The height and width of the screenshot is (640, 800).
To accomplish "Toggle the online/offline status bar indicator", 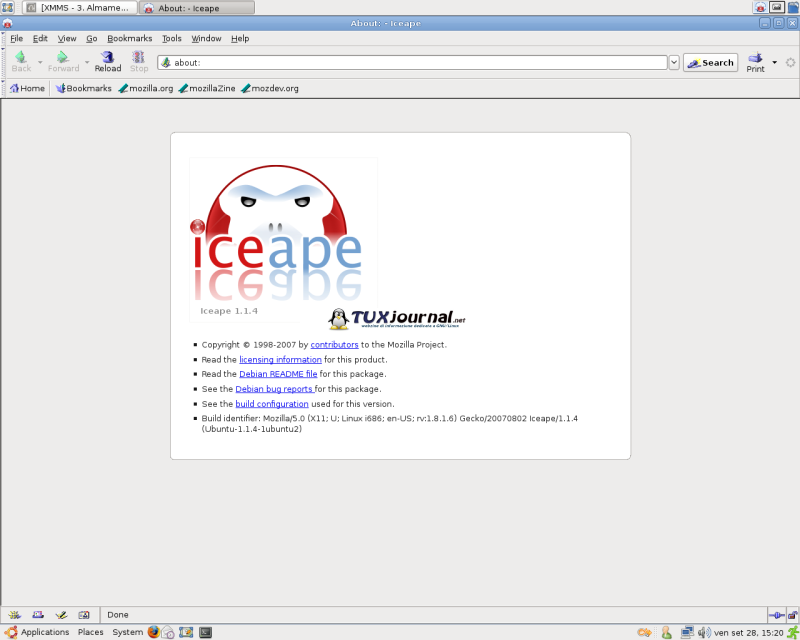I will tap(775, 614).
